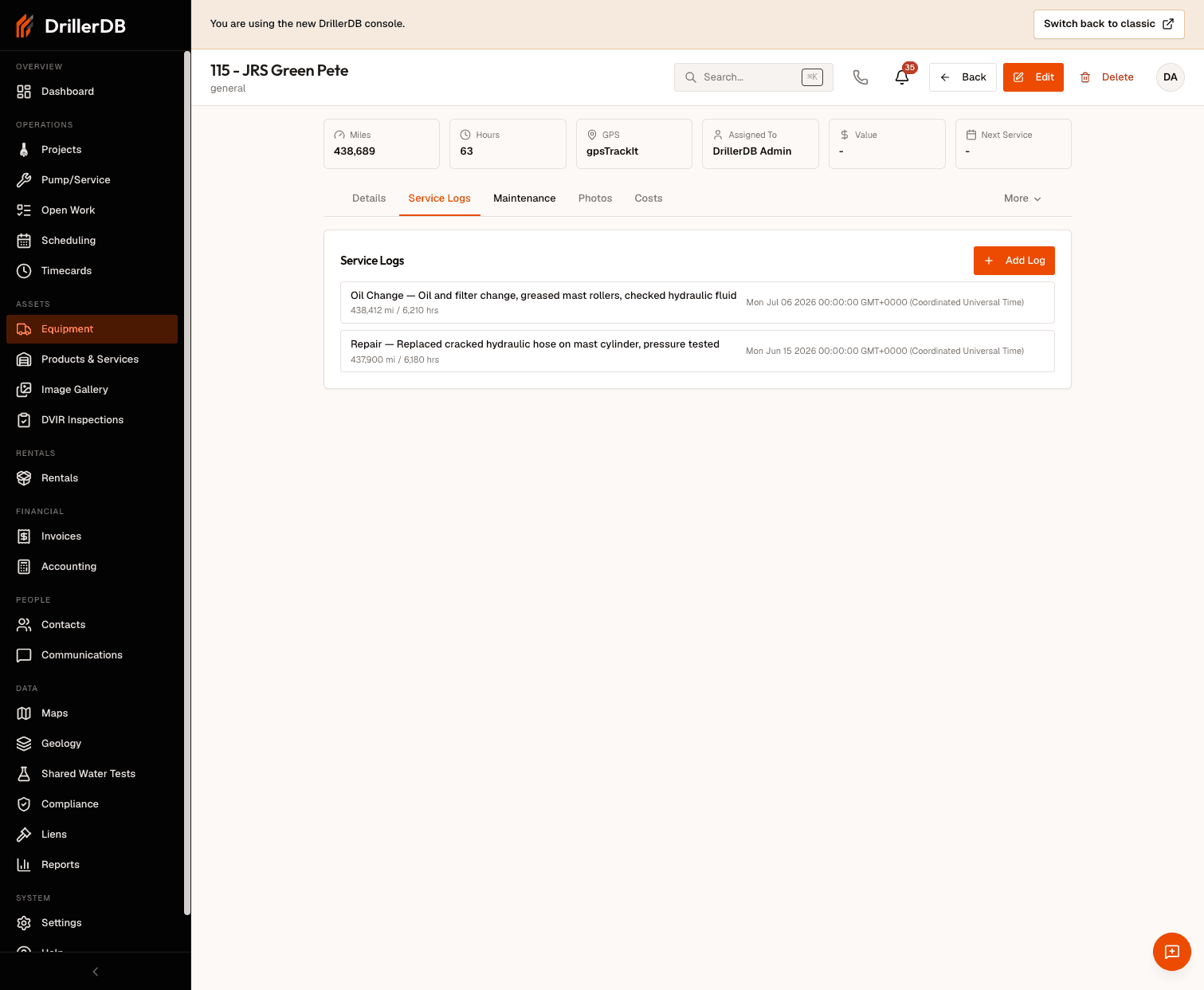Screen dimensions: 1204x990
Task: Click the Image Gallery icon
Action: 24,390
